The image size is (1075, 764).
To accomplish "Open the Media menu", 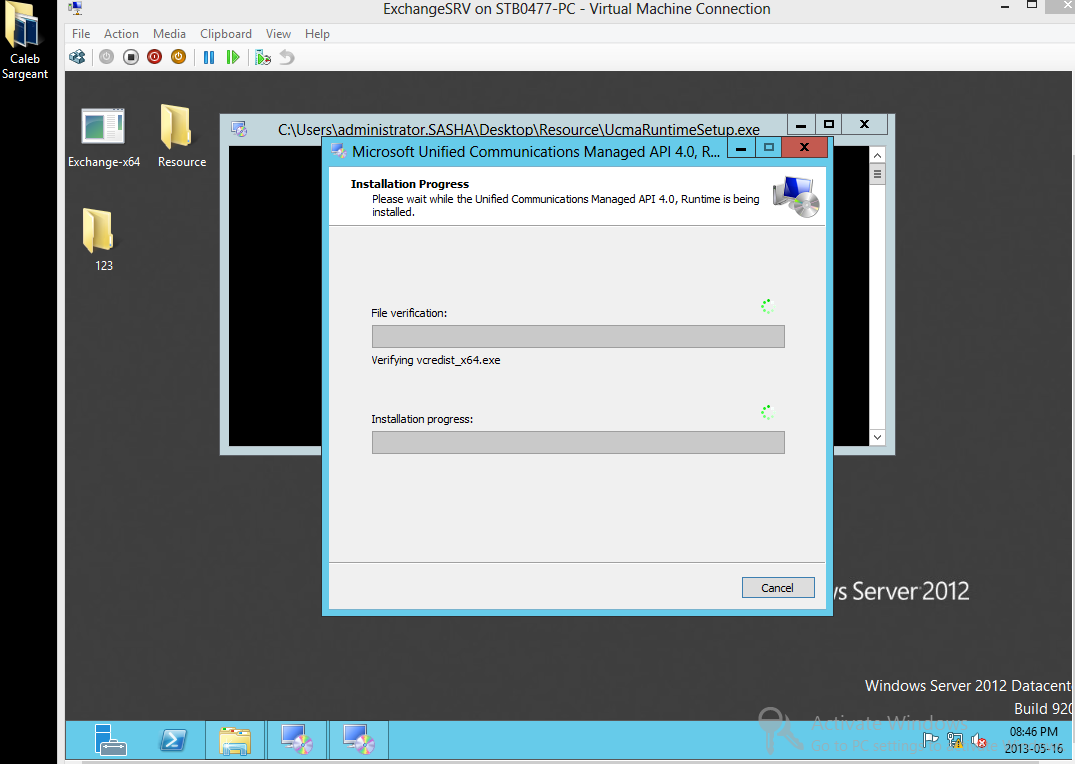I will [x=169, y=34].
